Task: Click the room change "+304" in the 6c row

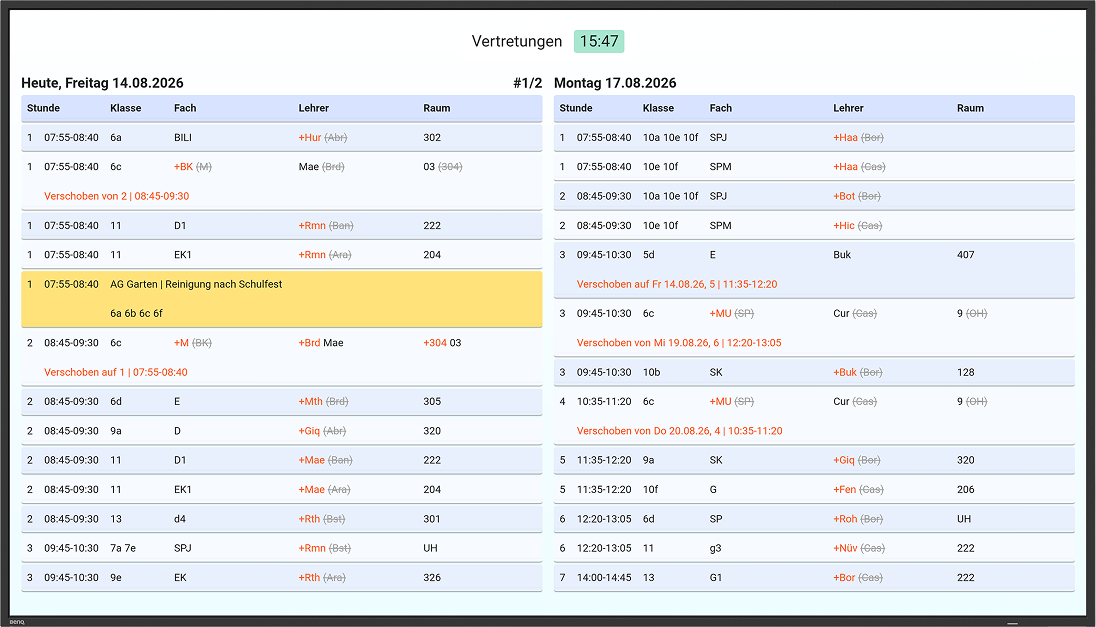Action: (x=435, y=343)
